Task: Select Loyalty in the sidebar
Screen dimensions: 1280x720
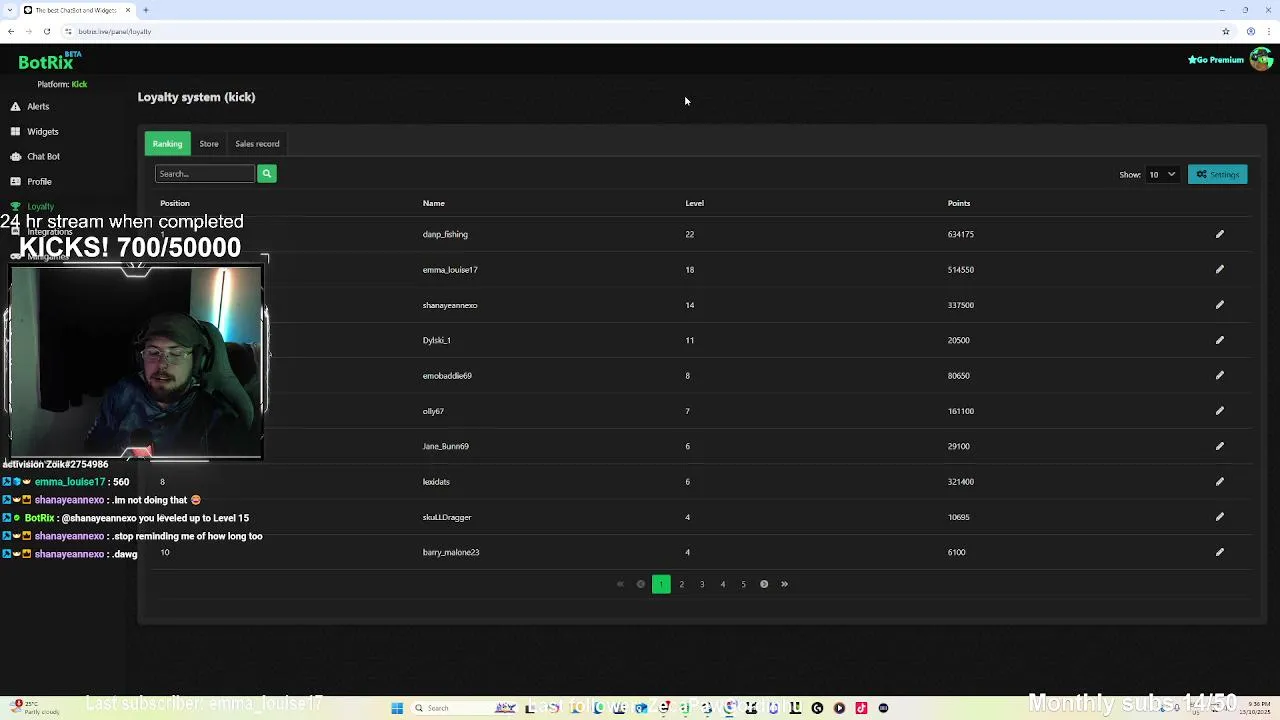Action: coord(40,206)
